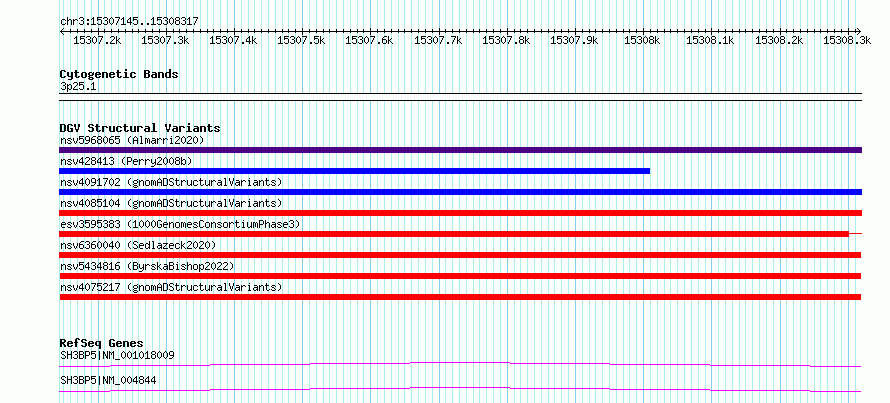Image resolution: width=890 pixels, height=403 pixels.
Task: Click the DGV Structural Variants track title
Action: click(140, 128)
